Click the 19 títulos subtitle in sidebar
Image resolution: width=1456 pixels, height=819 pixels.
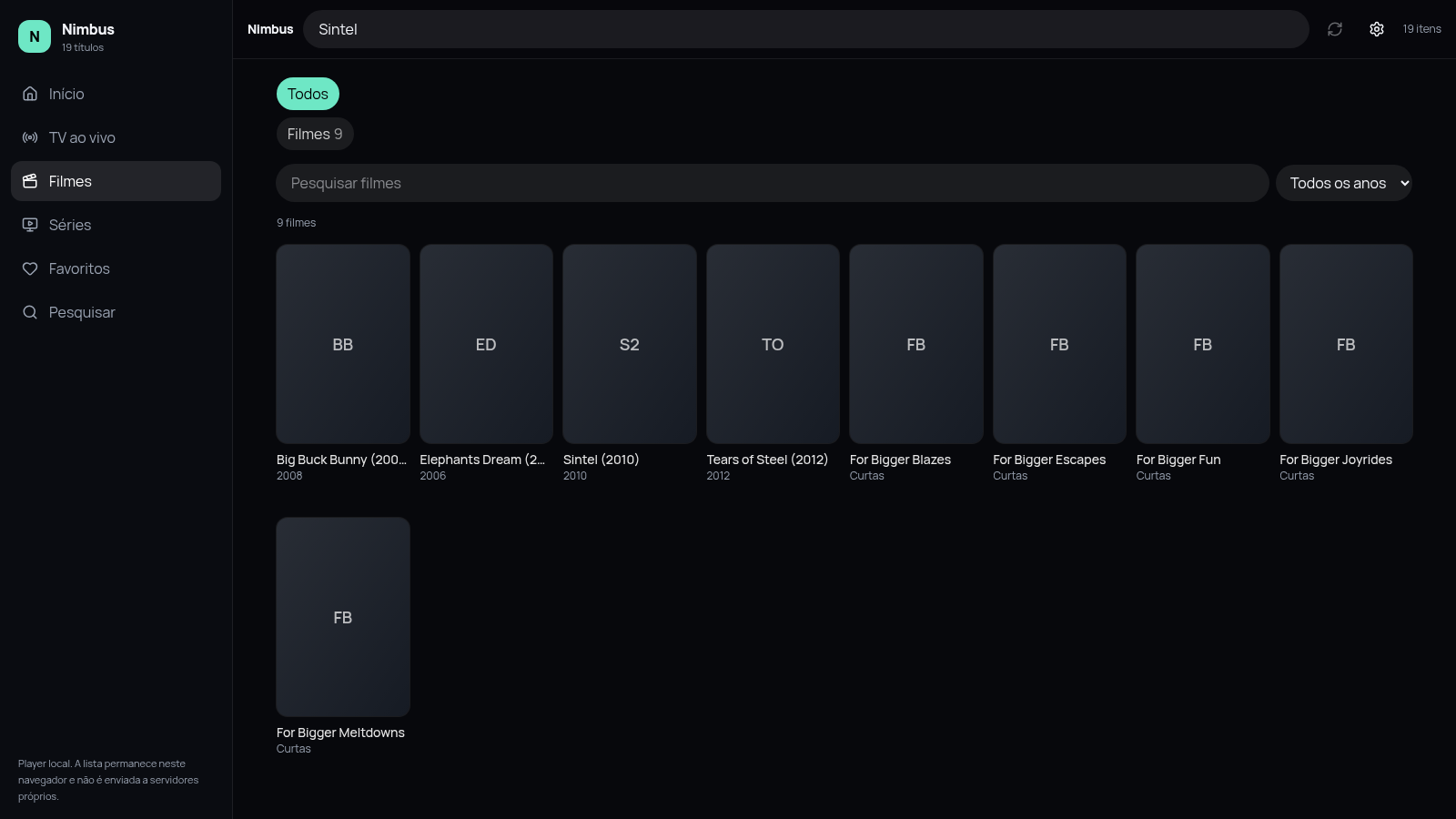click(x=83, y=47)
